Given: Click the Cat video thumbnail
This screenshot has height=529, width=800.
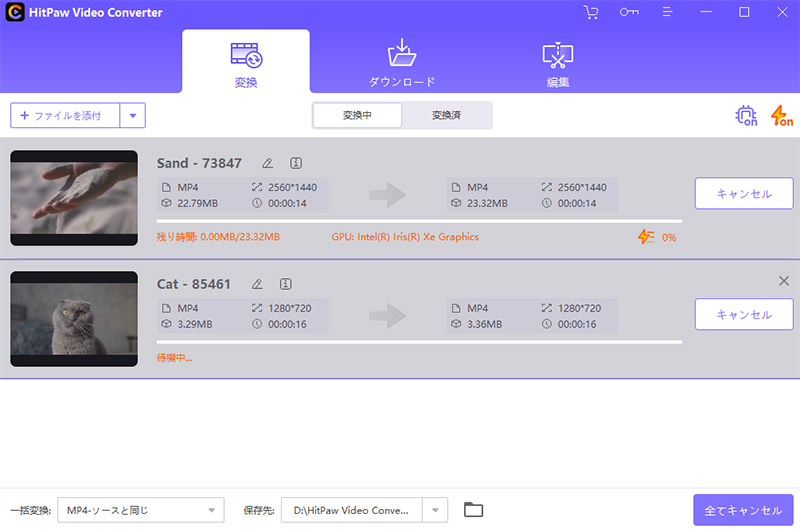Looking at the screenshot, I should [x=74, y=319].
